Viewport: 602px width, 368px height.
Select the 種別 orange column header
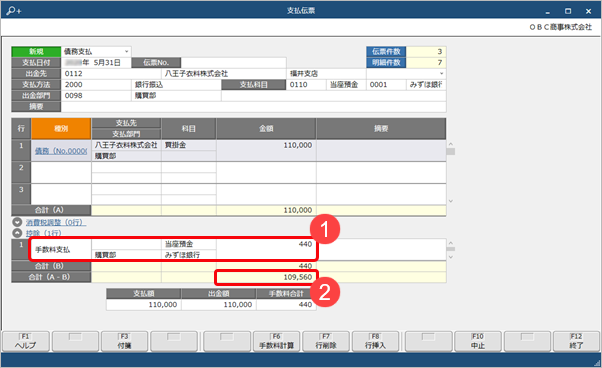pos(61,129)
